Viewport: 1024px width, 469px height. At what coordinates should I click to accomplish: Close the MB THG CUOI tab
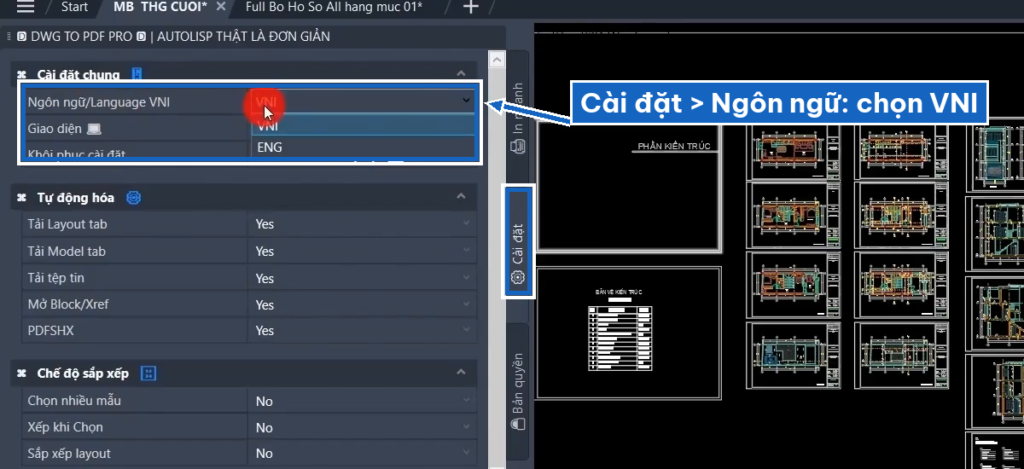221,7
